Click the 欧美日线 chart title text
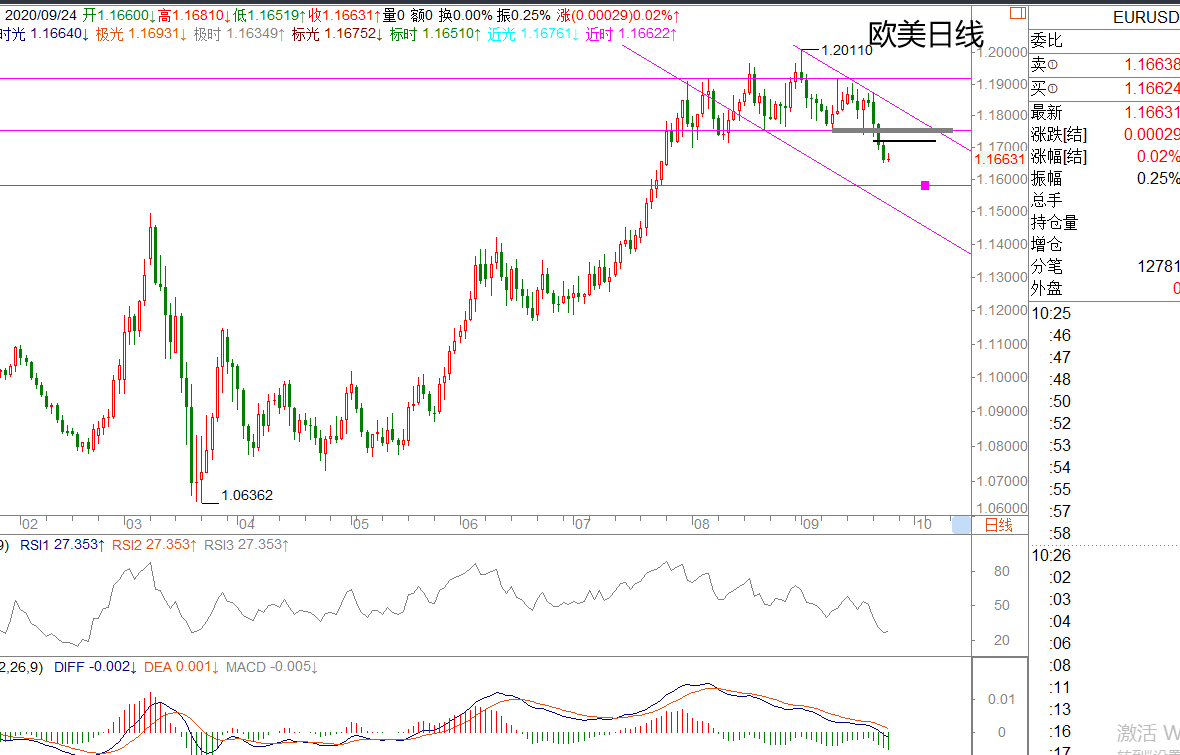Image resolution: width=1180 pixels, height=755 pixels. coord(926,35)
